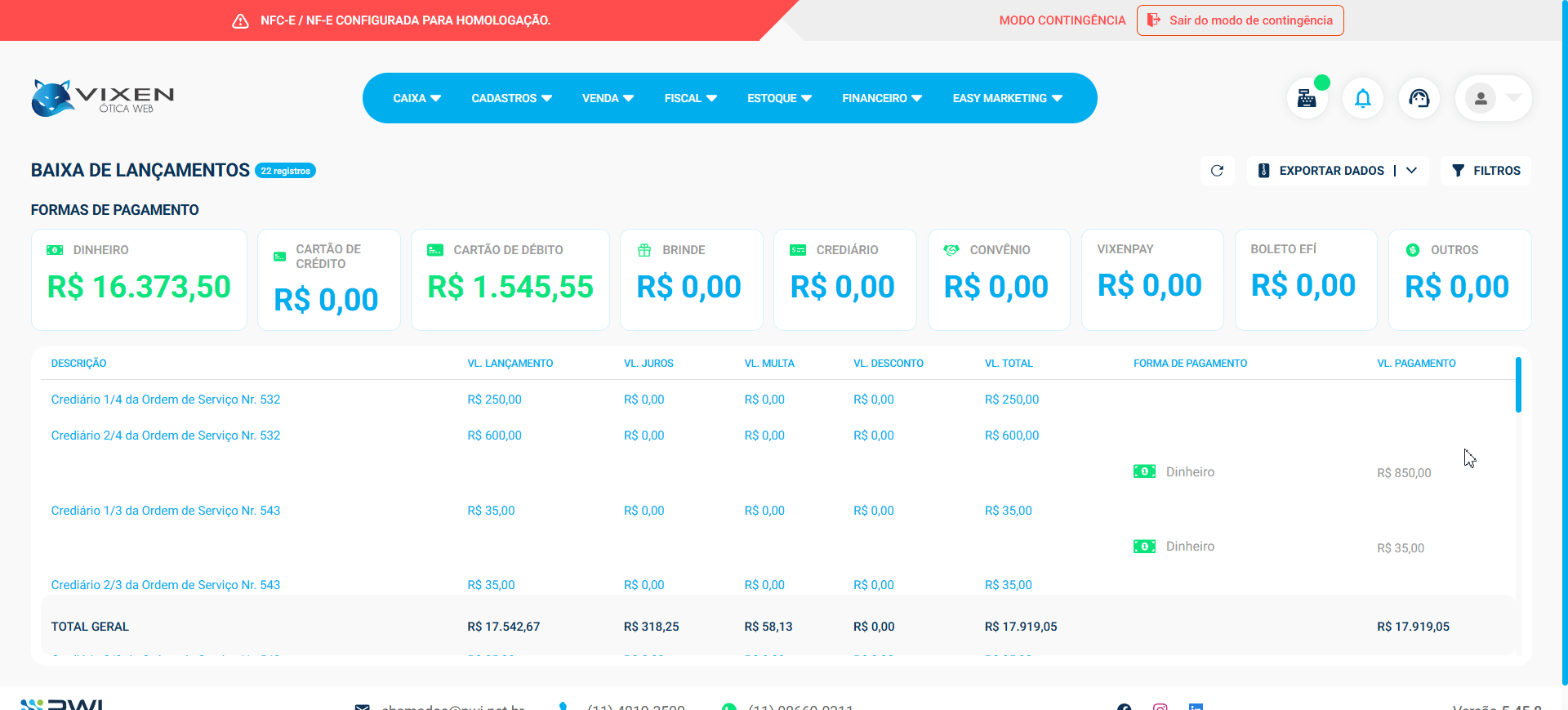Image resolution: width=1568 pixels, height=710 pixels.
Task: Click the Cartão de Débito card icon
Action: (435, 250)
